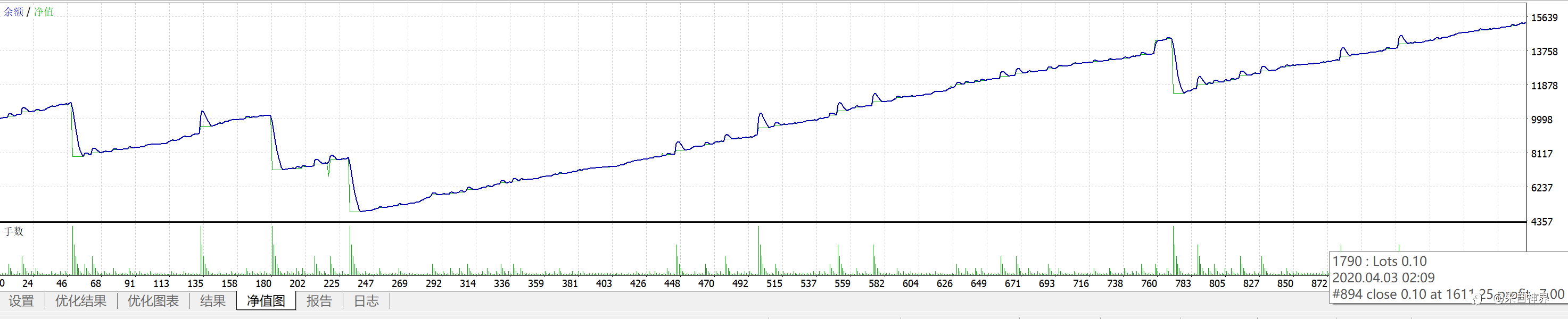Viewport: 1568px width, 319px height.
Task: Click trade number 448 on the axis
Action: click(673, 283)
